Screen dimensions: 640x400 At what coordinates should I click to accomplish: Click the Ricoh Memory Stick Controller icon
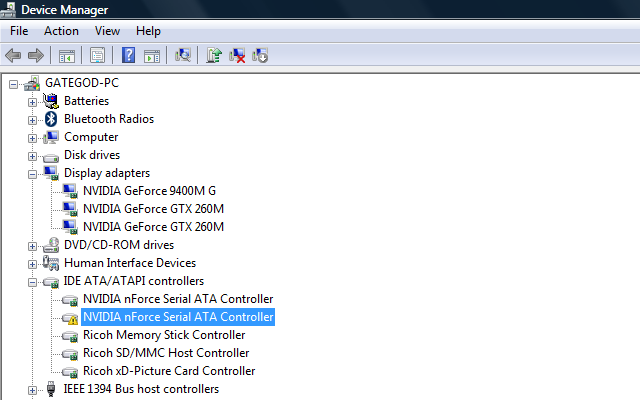(x=70, y=336)
